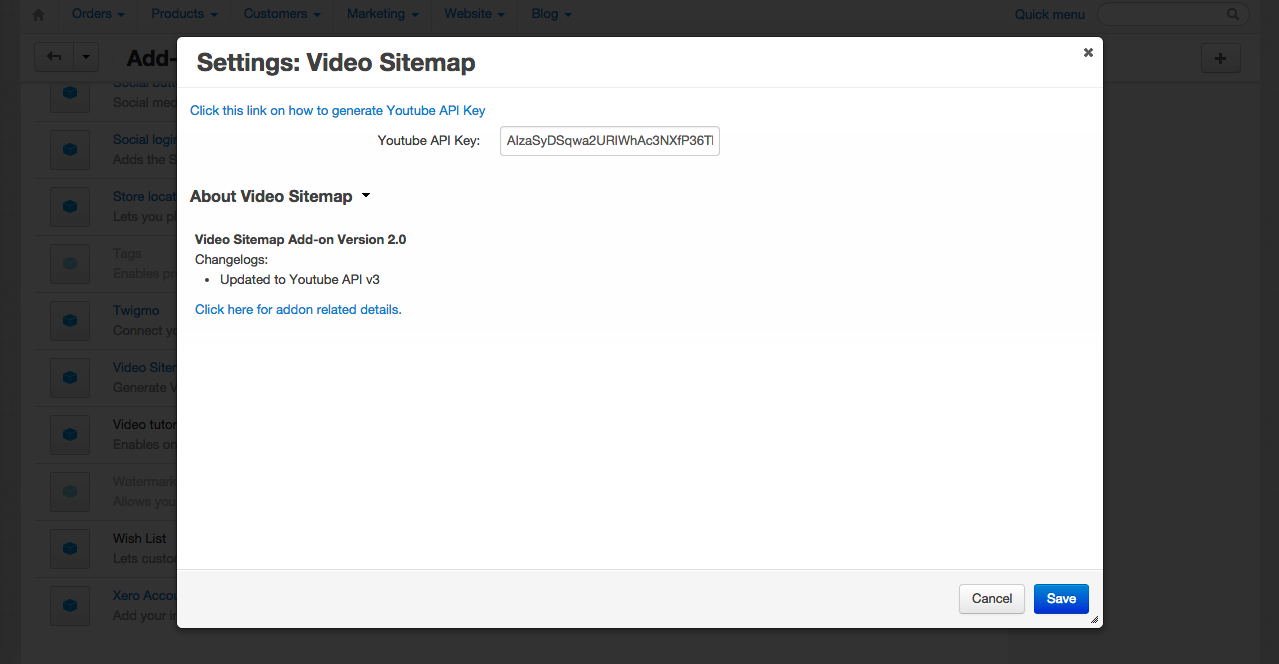
Task: Open the Wish List add-on link
Action: (x=140, y=538)
